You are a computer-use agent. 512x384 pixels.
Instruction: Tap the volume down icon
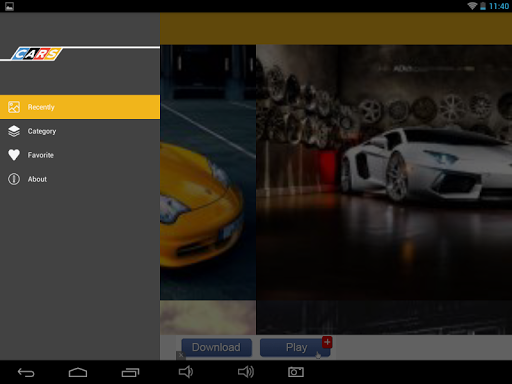[186, 372]
